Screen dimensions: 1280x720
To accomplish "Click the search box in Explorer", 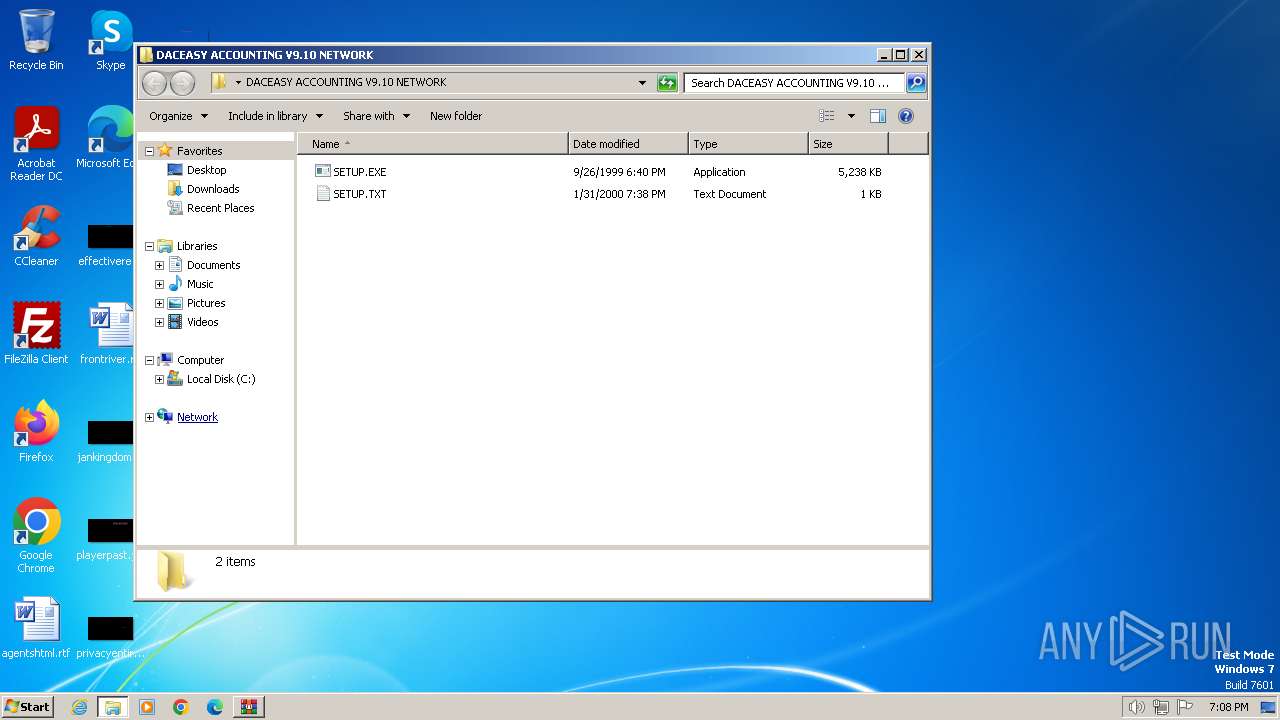I will [x=795, y=83].
